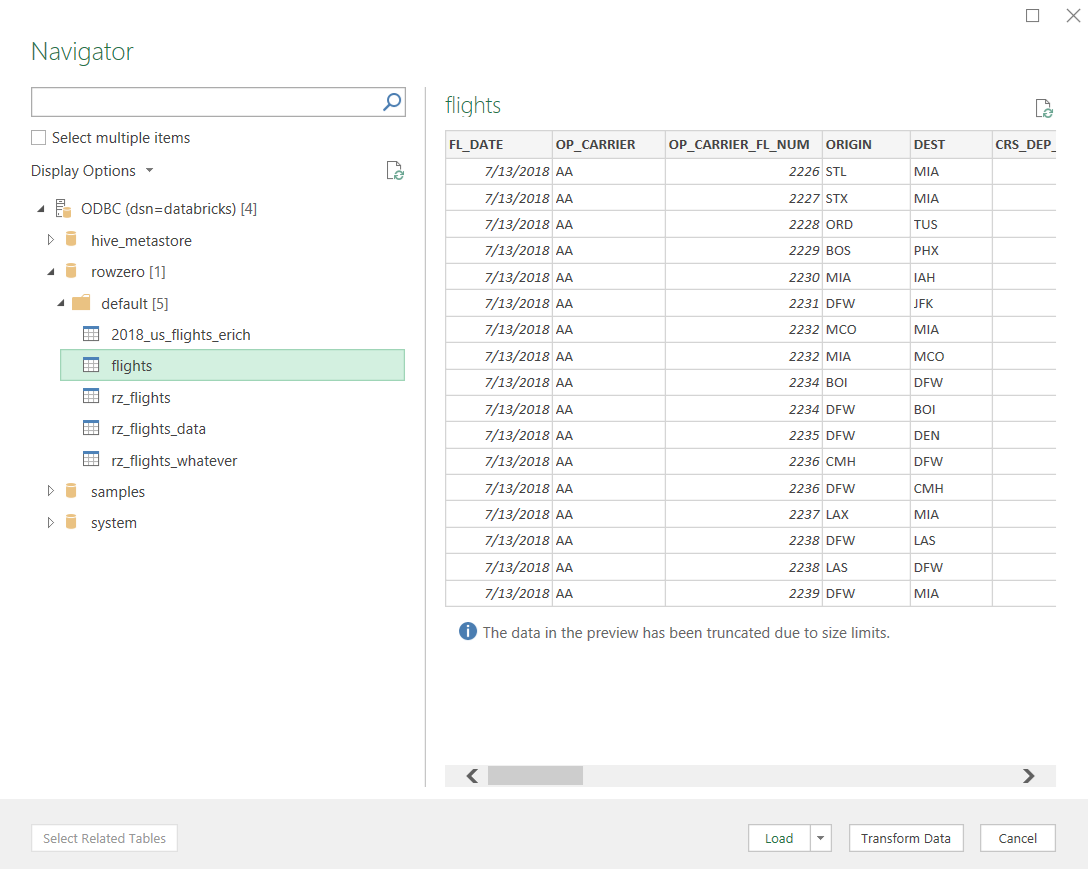Click the refresh icon beside Display Options
This screenshot has height=869, width=1088.
pos(395,170)
